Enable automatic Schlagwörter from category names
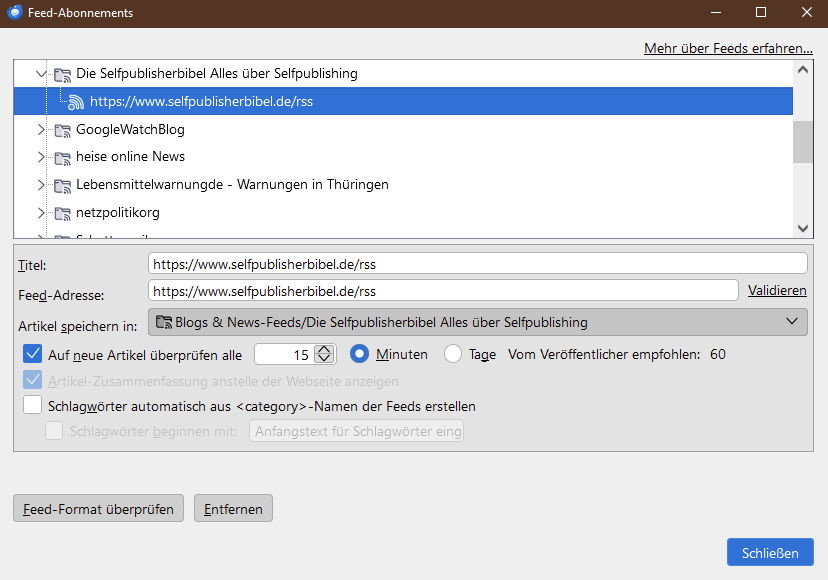Screen dimensions: 828x580 pyautogui.click(x=32, y=406)
